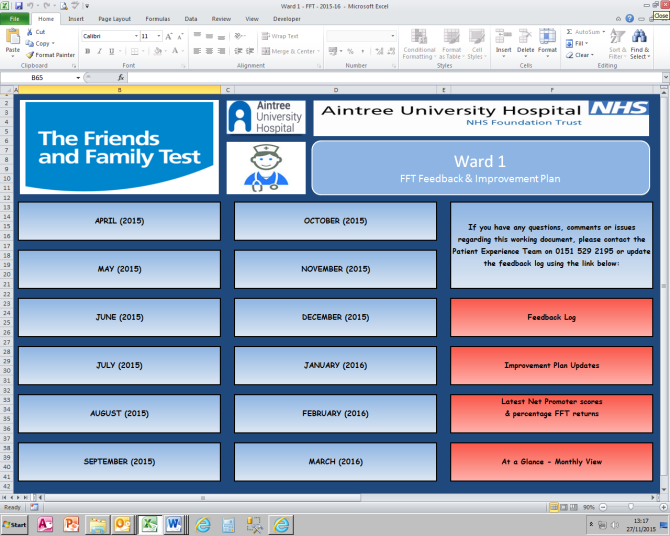Click the Orientation icon
Image resolution: width=670 pixels, height=536 pixels.
[239, 36]
